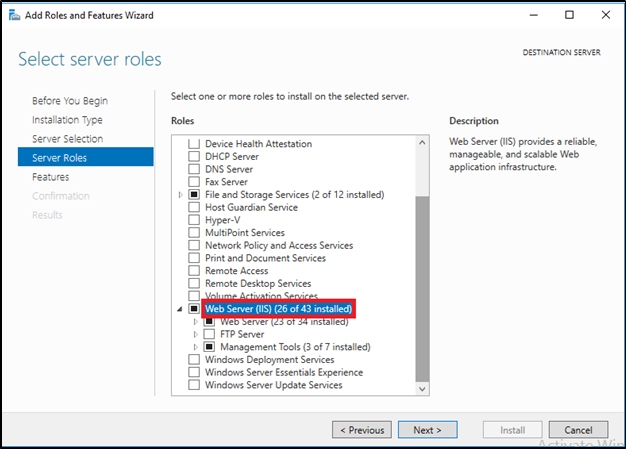Viewport: 626px width, 449px height.
Task: Go to the Features wizard step
Action: (50, 177)
